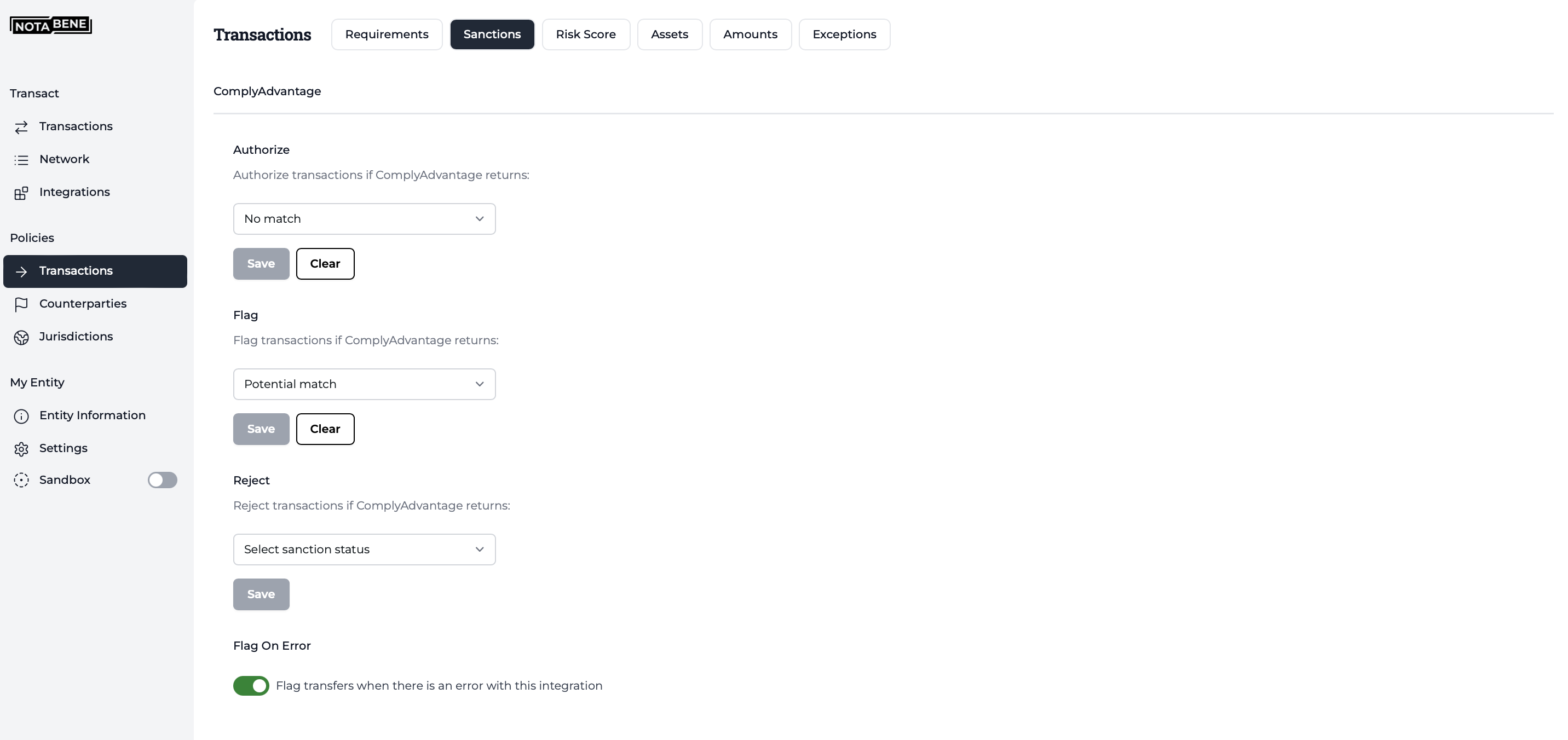Click the Settings gear icon
The height and width of the screenshot is (740, 1568).
pos(21,449)
